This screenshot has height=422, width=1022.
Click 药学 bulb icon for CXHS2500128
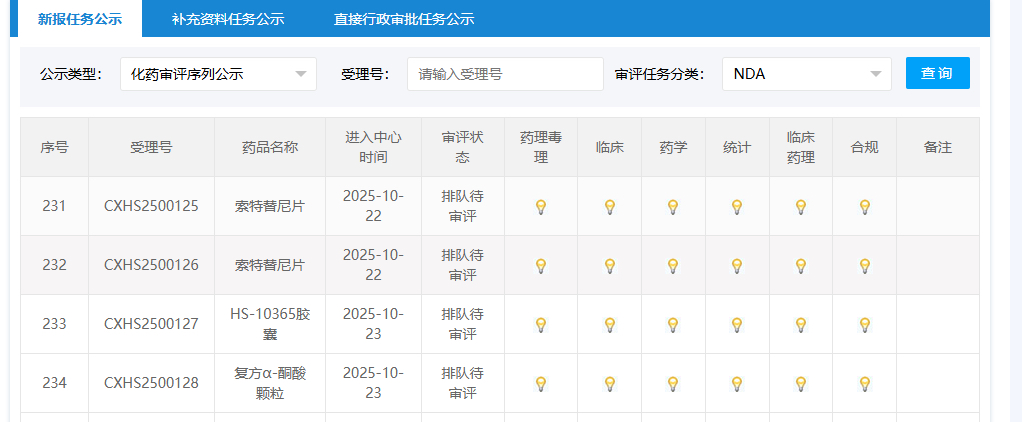pyautogui.click(x=673, y=384)
